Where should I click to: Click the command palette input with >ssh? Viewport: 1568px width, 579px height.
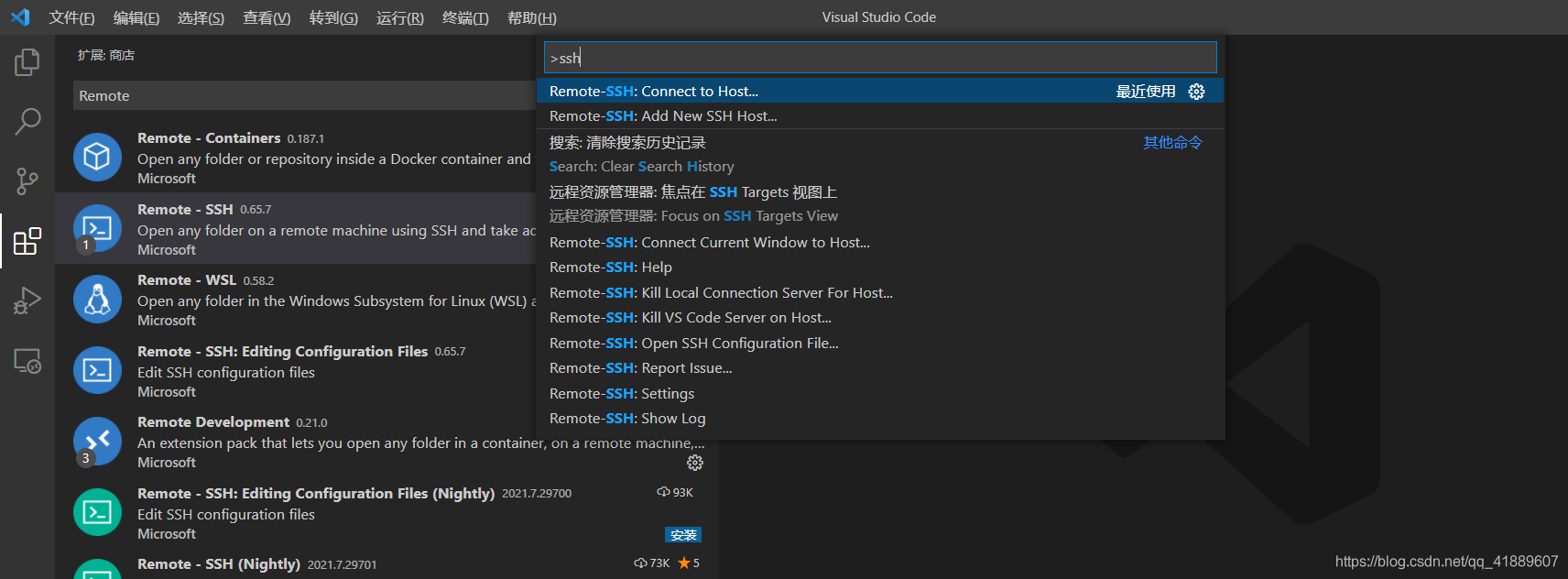[880, 58]
